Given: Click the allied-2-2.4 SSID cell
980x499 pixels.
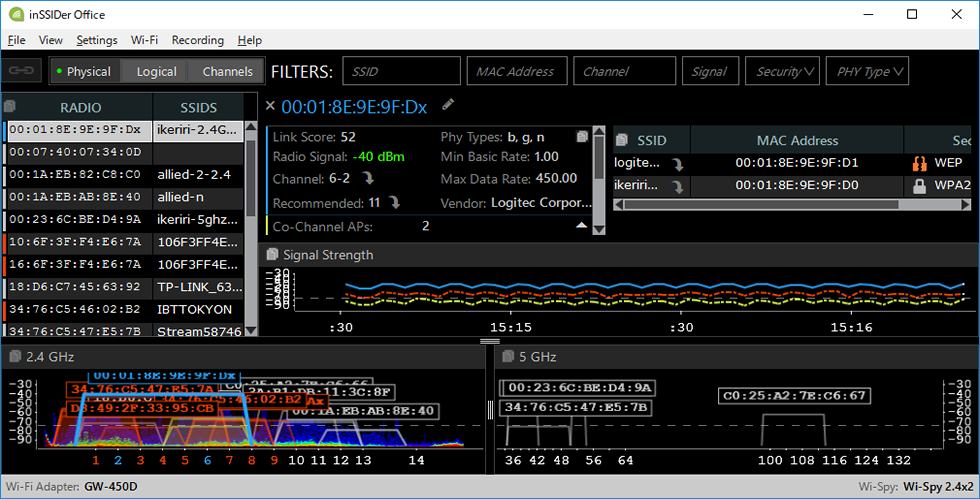Looking at the screenshot, I should click(198, 175).
